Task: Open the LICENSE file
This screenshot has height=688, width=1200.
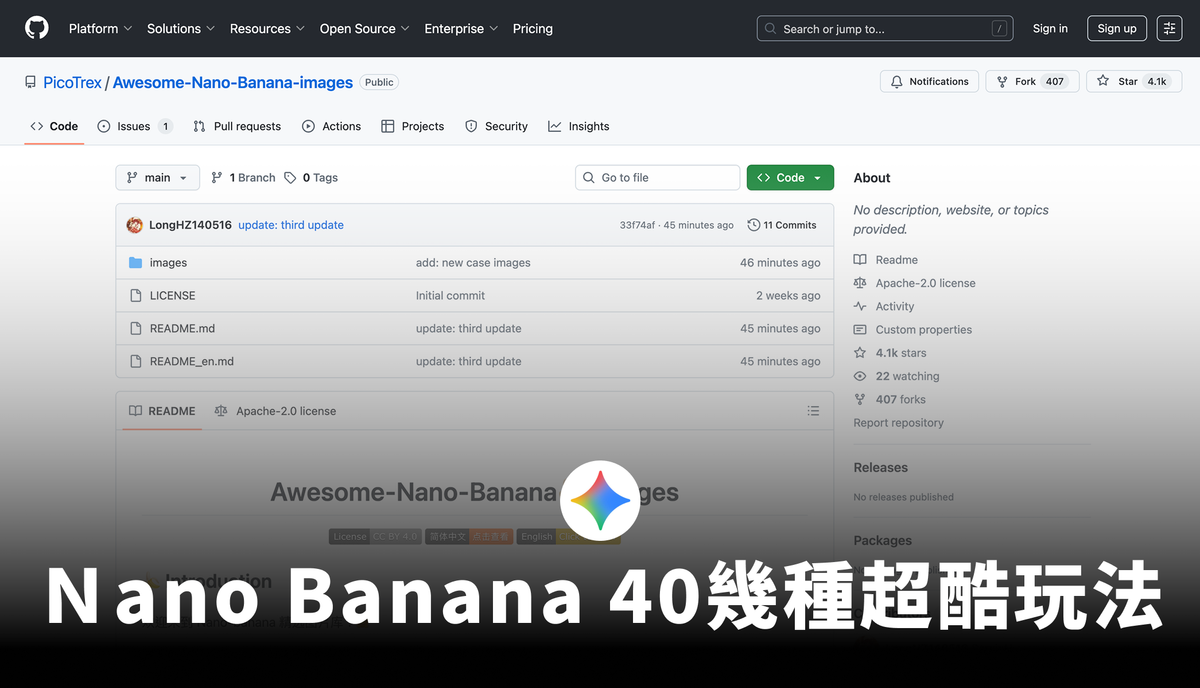Action: point(172,296)
